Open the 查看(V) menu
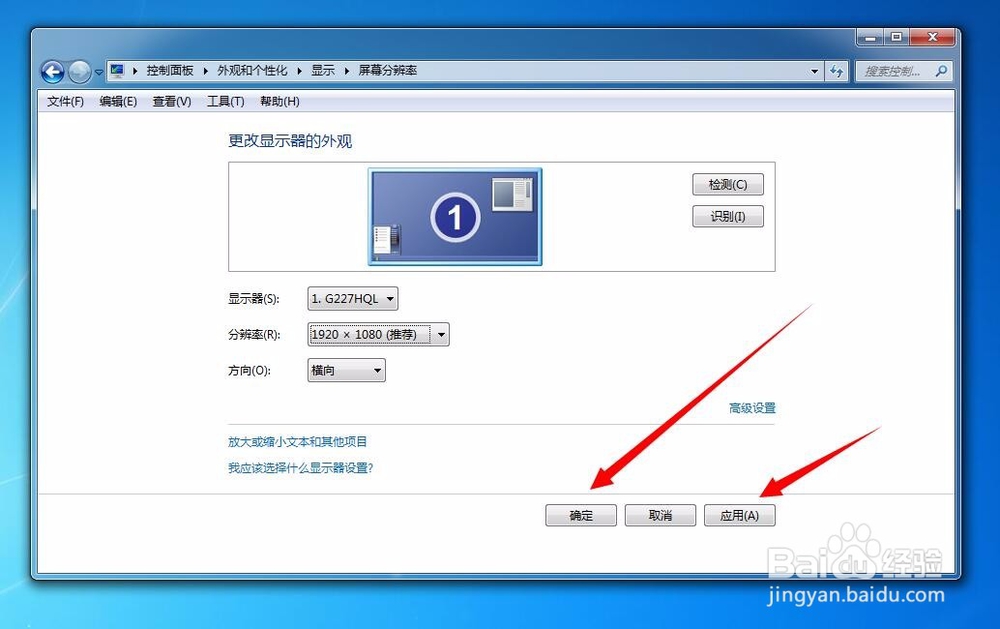This screenshot has width=1000, height=629. click(x=172, y=101)
